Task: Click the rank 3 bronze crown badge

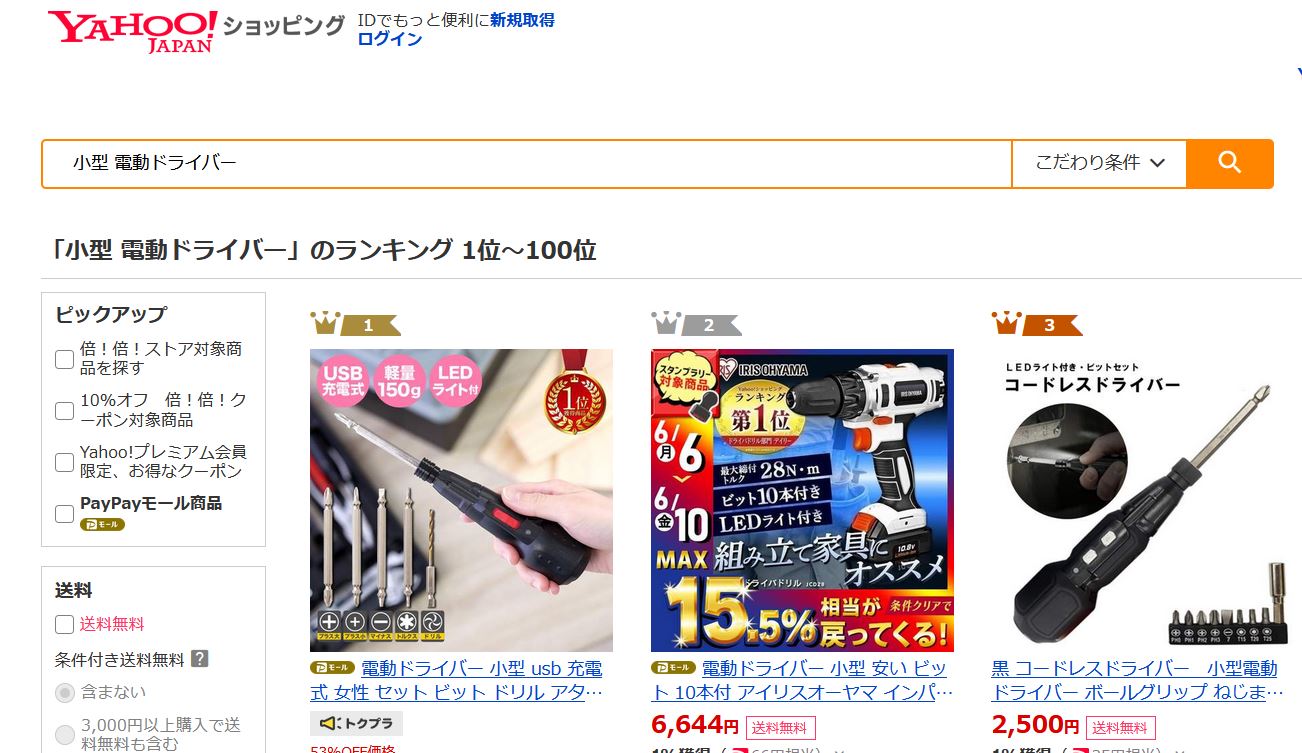Action: pyautogui.click(x=1037, y=324)
